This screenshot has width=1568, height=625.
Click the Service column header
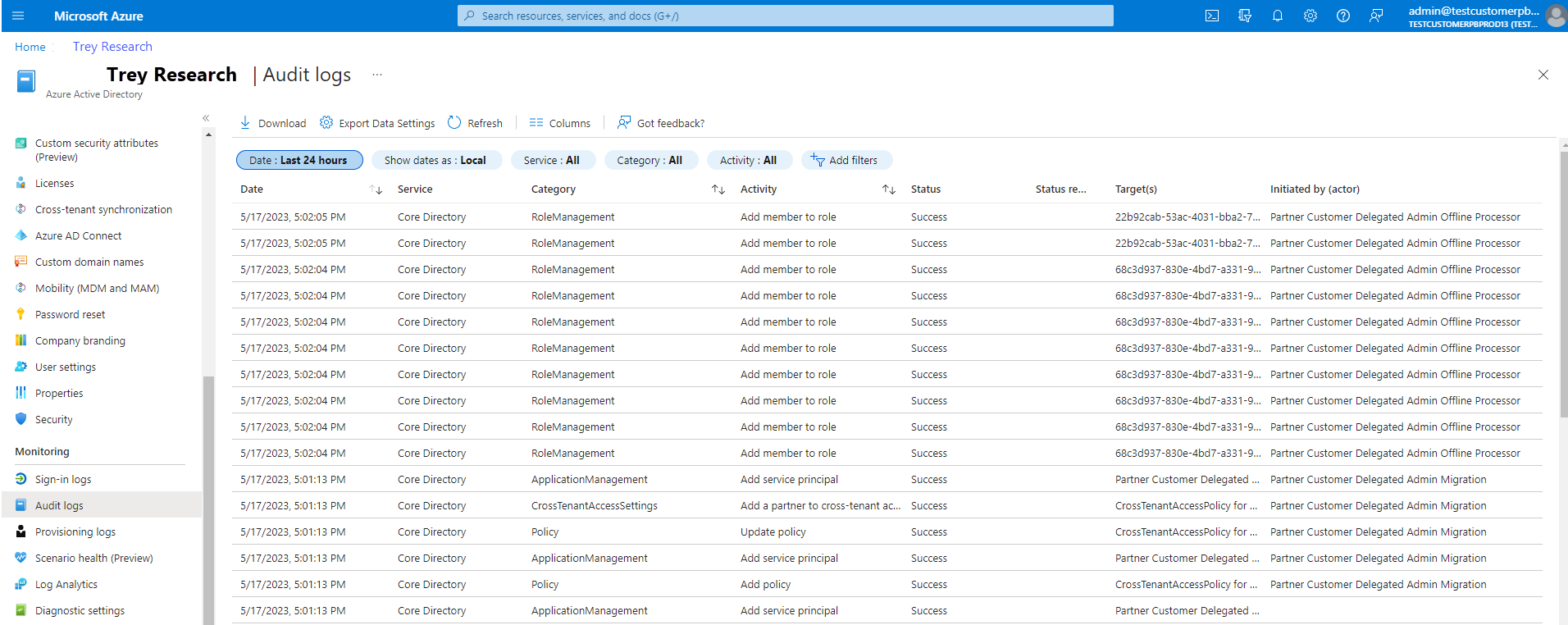click(415, 189)
